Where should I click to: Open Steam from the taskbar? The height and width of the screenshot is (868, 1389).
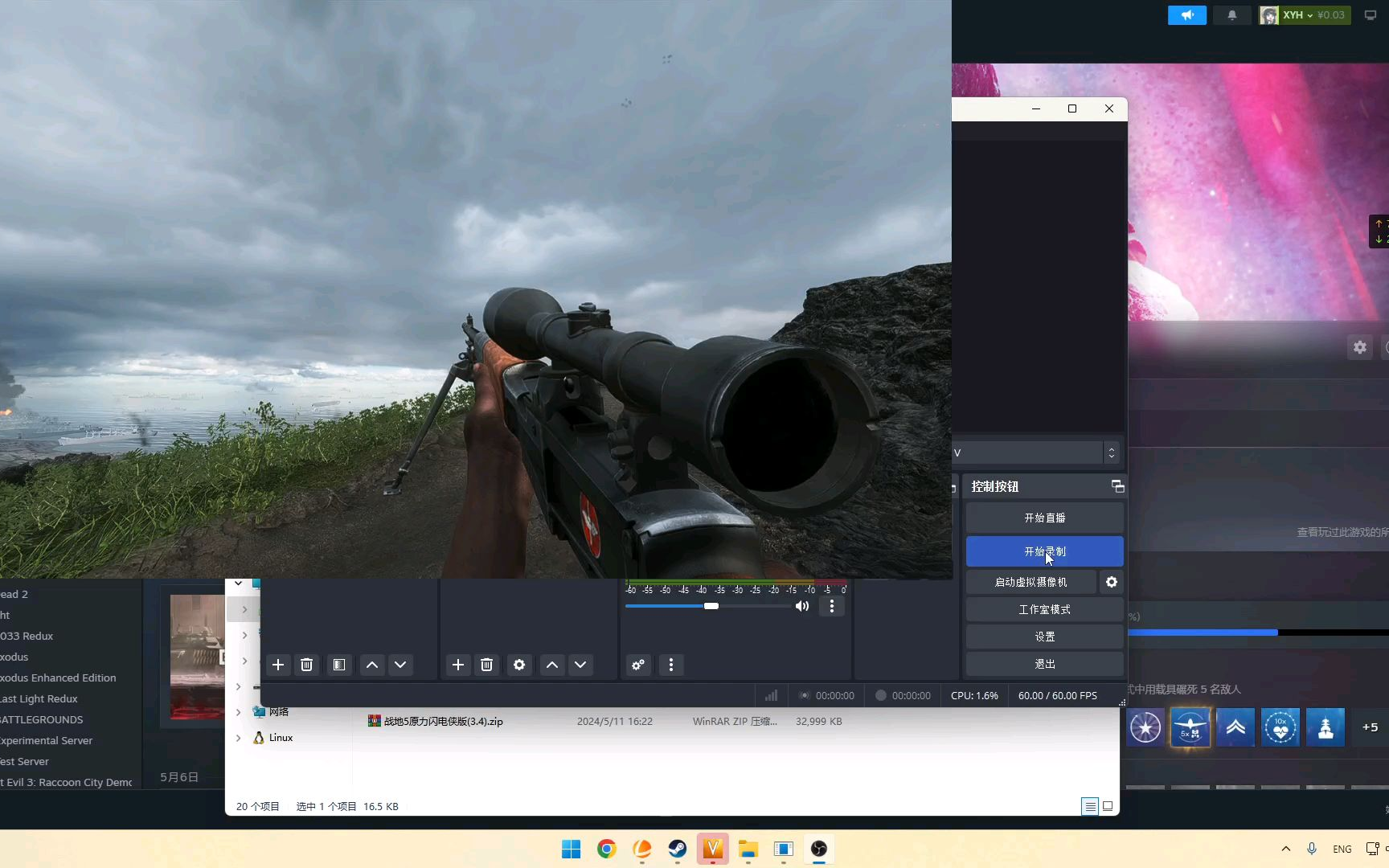pos(678,849)
